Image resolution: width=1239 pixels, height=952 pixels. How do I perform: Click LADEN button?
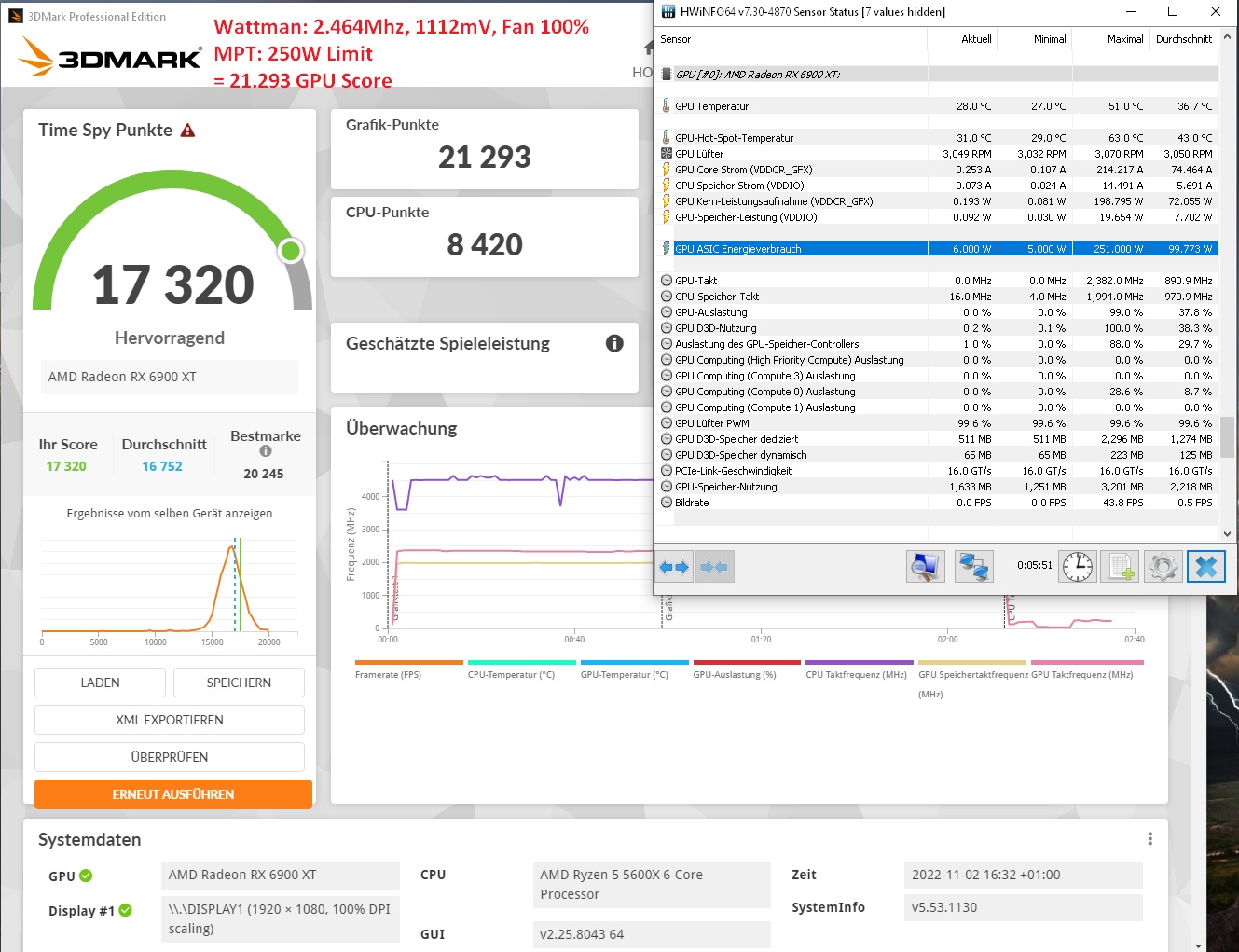[100, 683]
